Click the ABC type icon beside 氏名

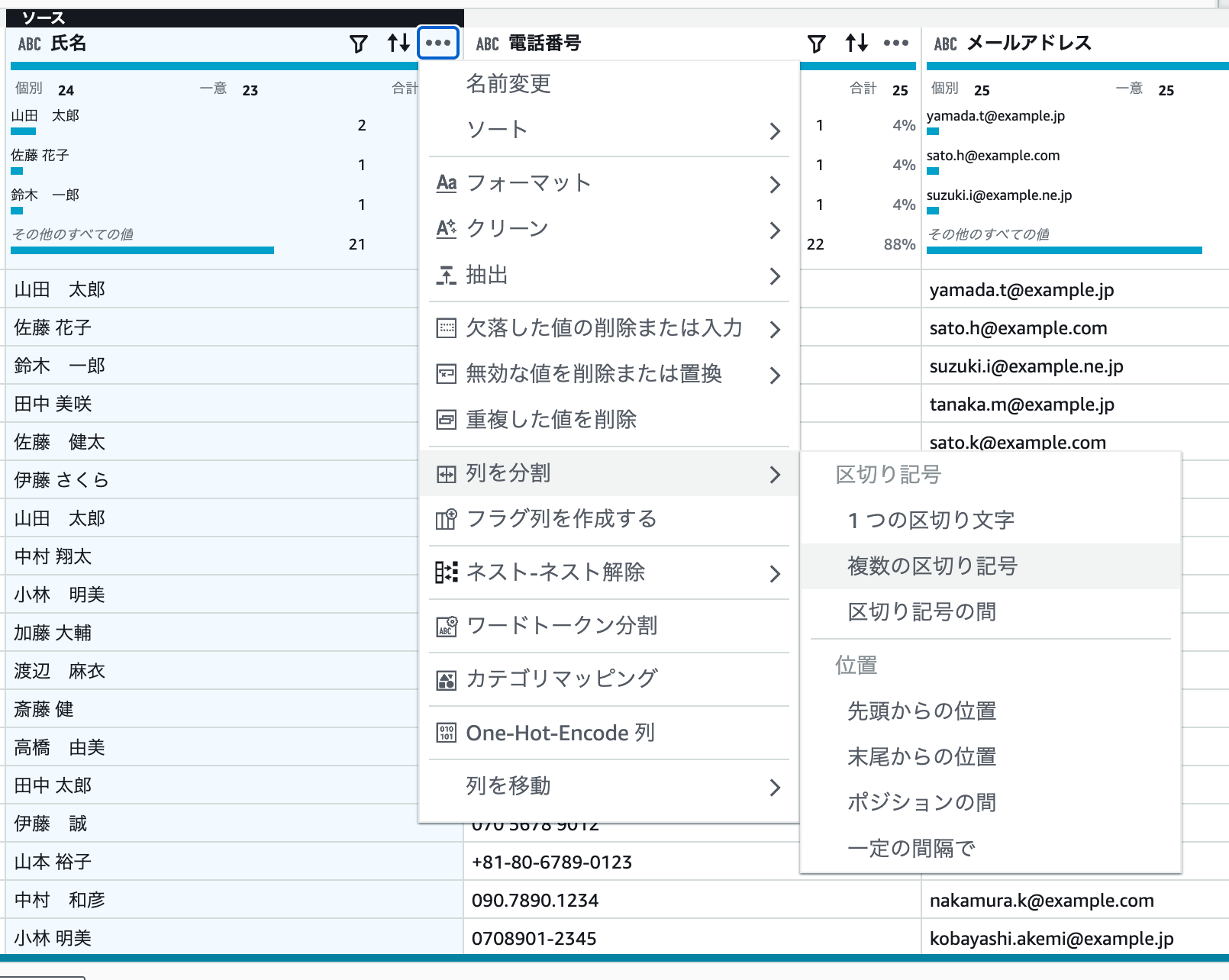[x=30, y=44]
